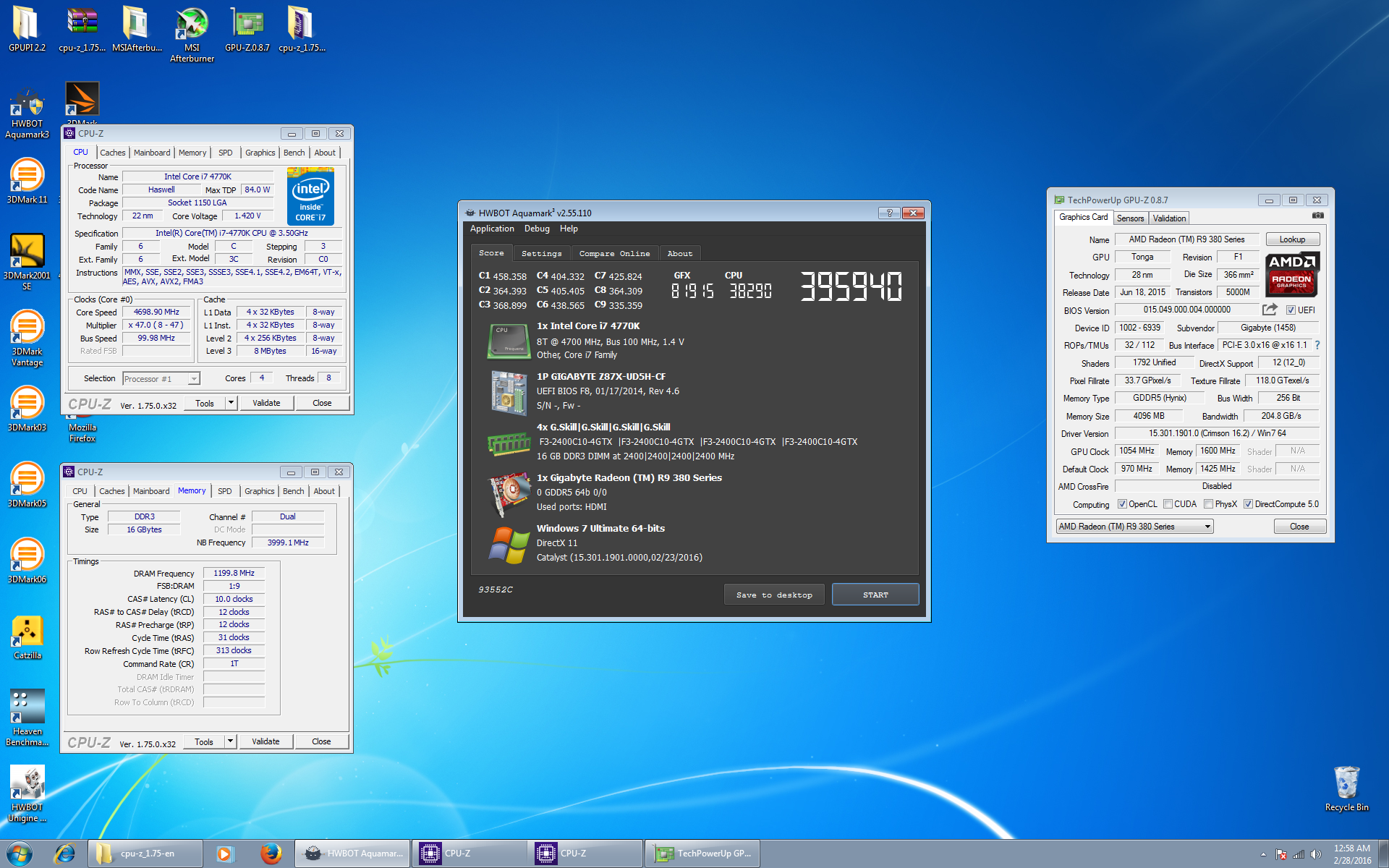
Task: Click Save to desktop button
Action: tap(774, 595)
